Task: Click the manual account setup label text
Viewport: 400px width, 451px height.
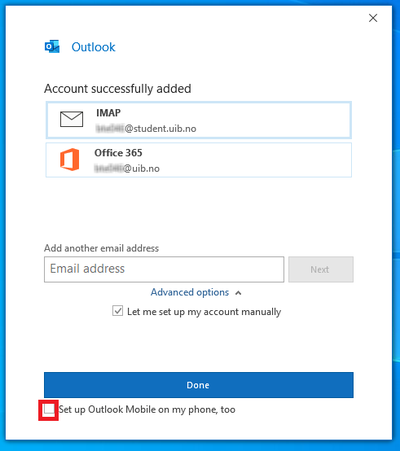Action: click(x=204, y=312)
